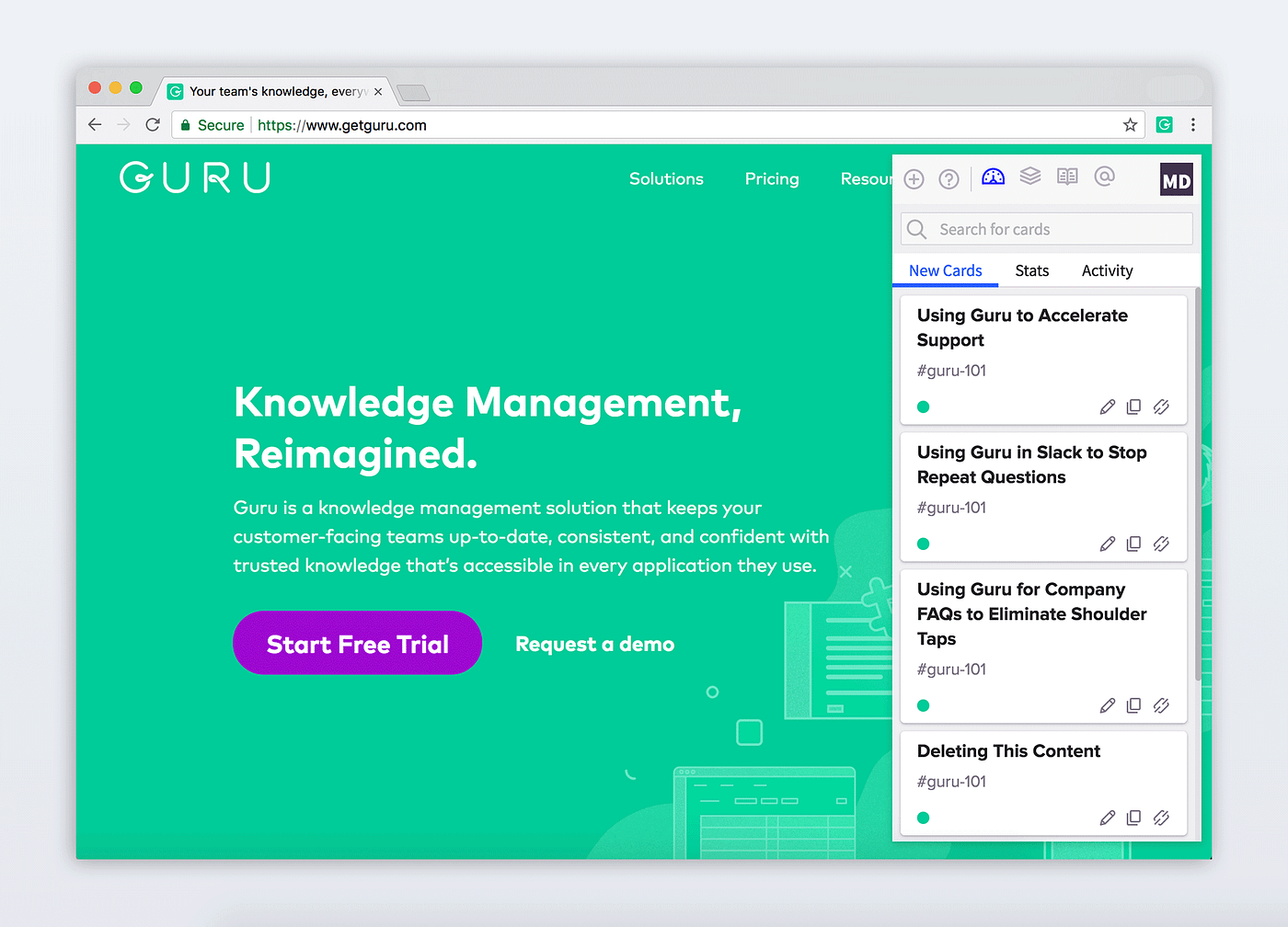Click the 'Knowledge Management, Reimagined.' headline
The image size is (1288, 927).
click(x=488, y=428)
